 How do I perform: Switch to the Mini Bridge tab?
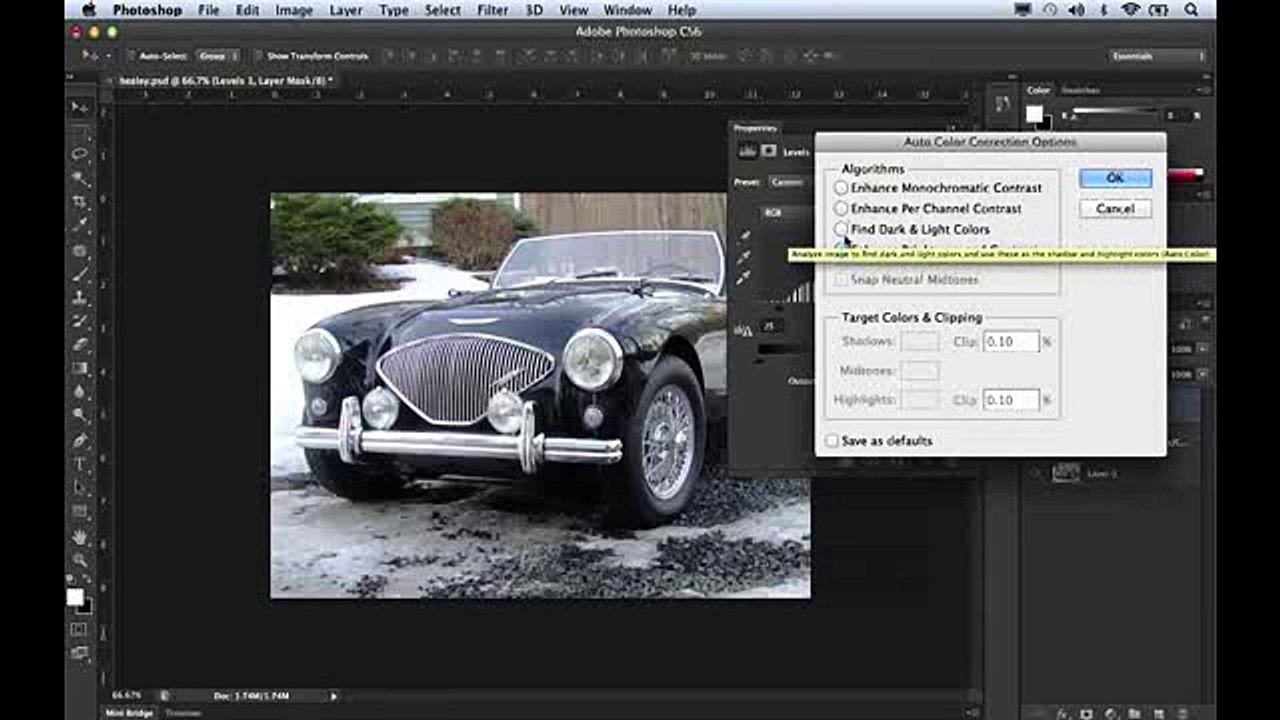coord(130,713)
